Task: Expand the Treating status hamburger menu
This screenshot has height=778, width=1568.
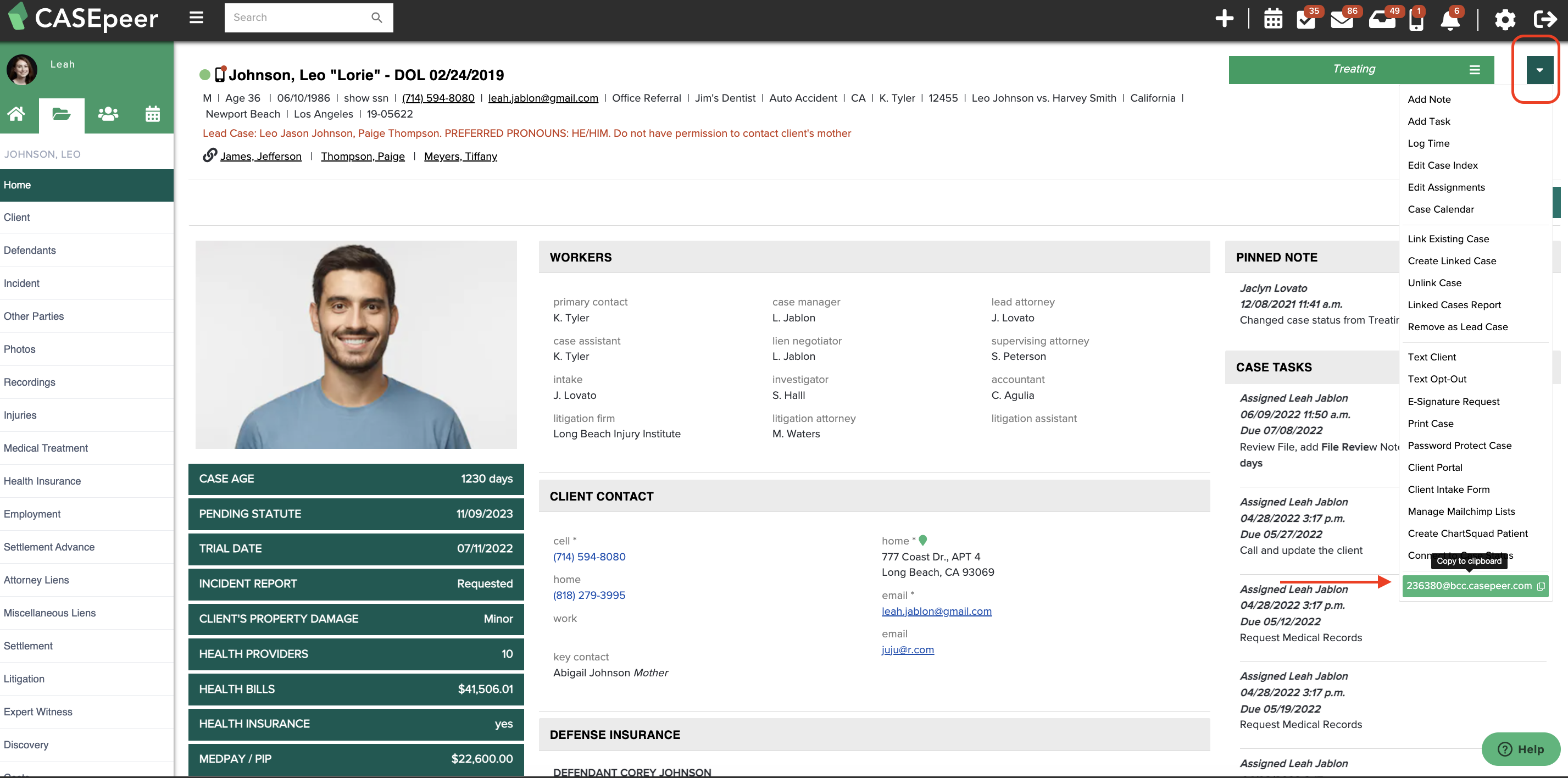Action: point(1475,69)
